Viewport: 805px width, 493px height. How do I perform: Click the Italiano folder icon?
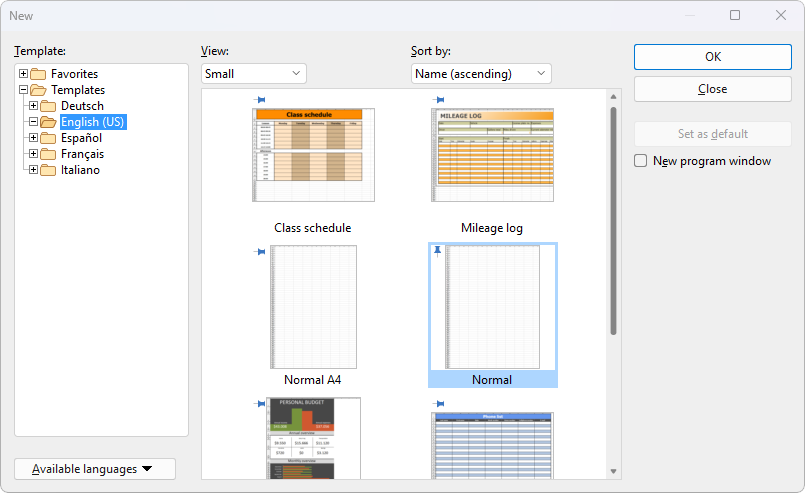click(48, 169)
